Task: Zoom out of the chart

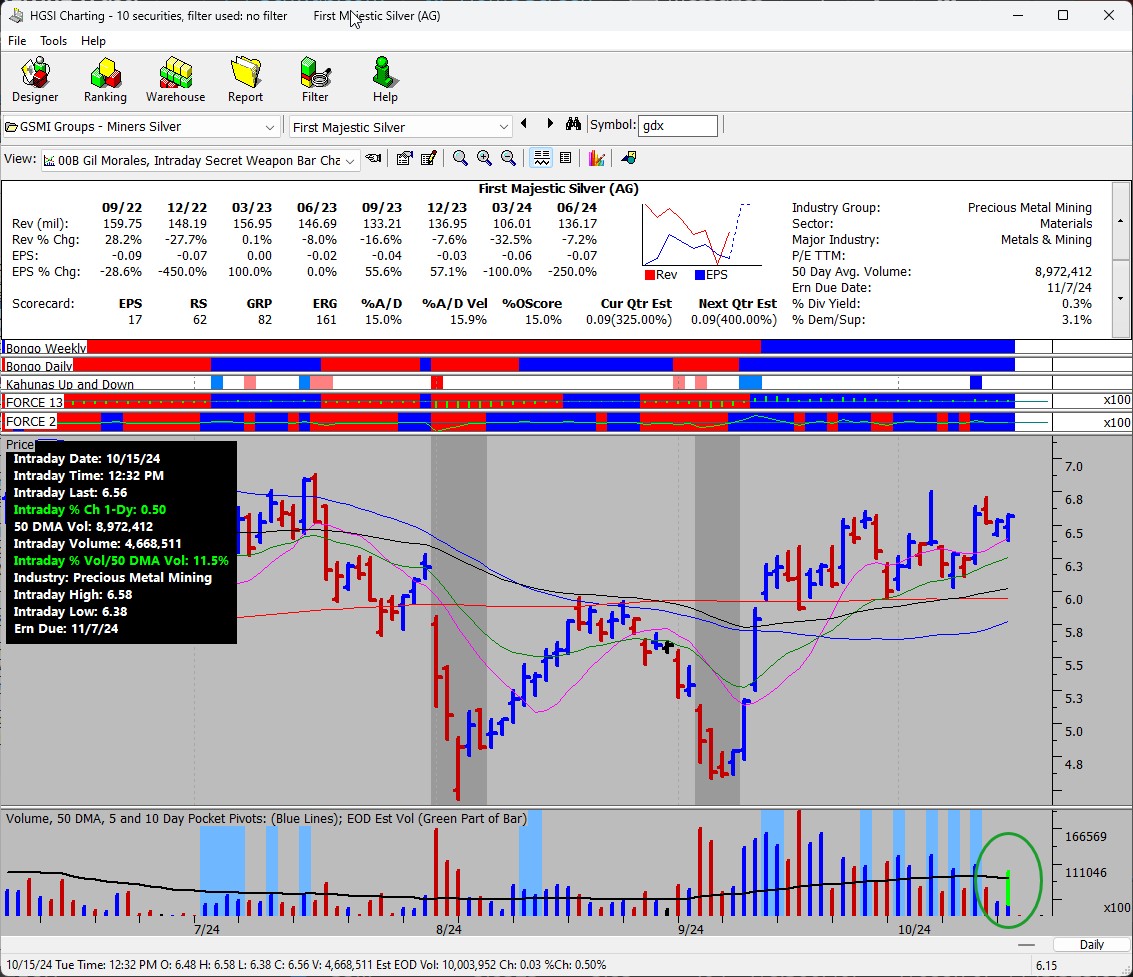Action: click(x=509, y=158)
